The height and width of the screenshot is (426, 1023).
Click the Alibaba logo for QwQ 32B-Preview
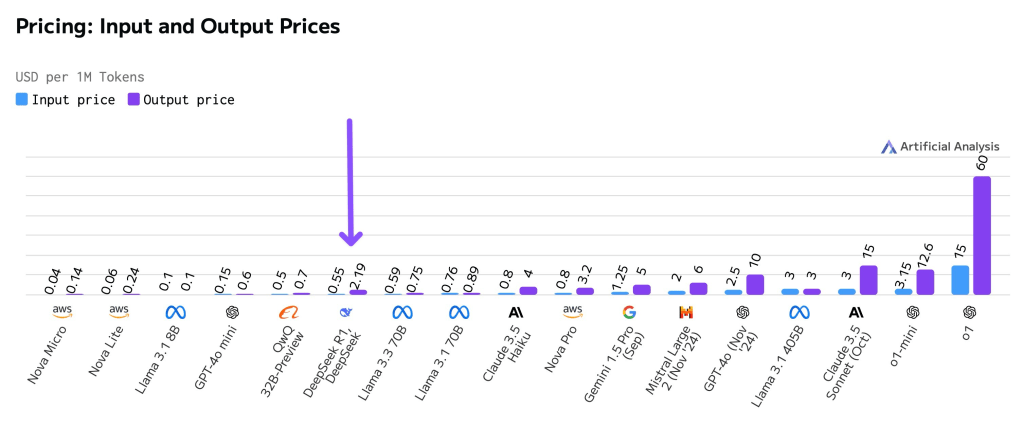click(289, 311)
